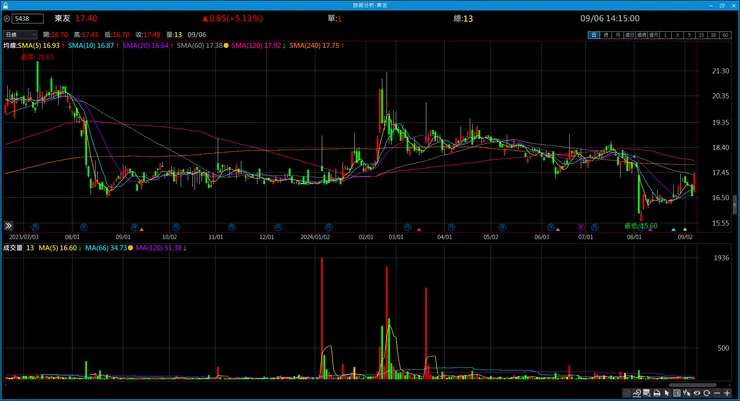740x401 pixels.
Task: Click the cyan triangle marker before 09/02
Action: (x=673, y=230)
